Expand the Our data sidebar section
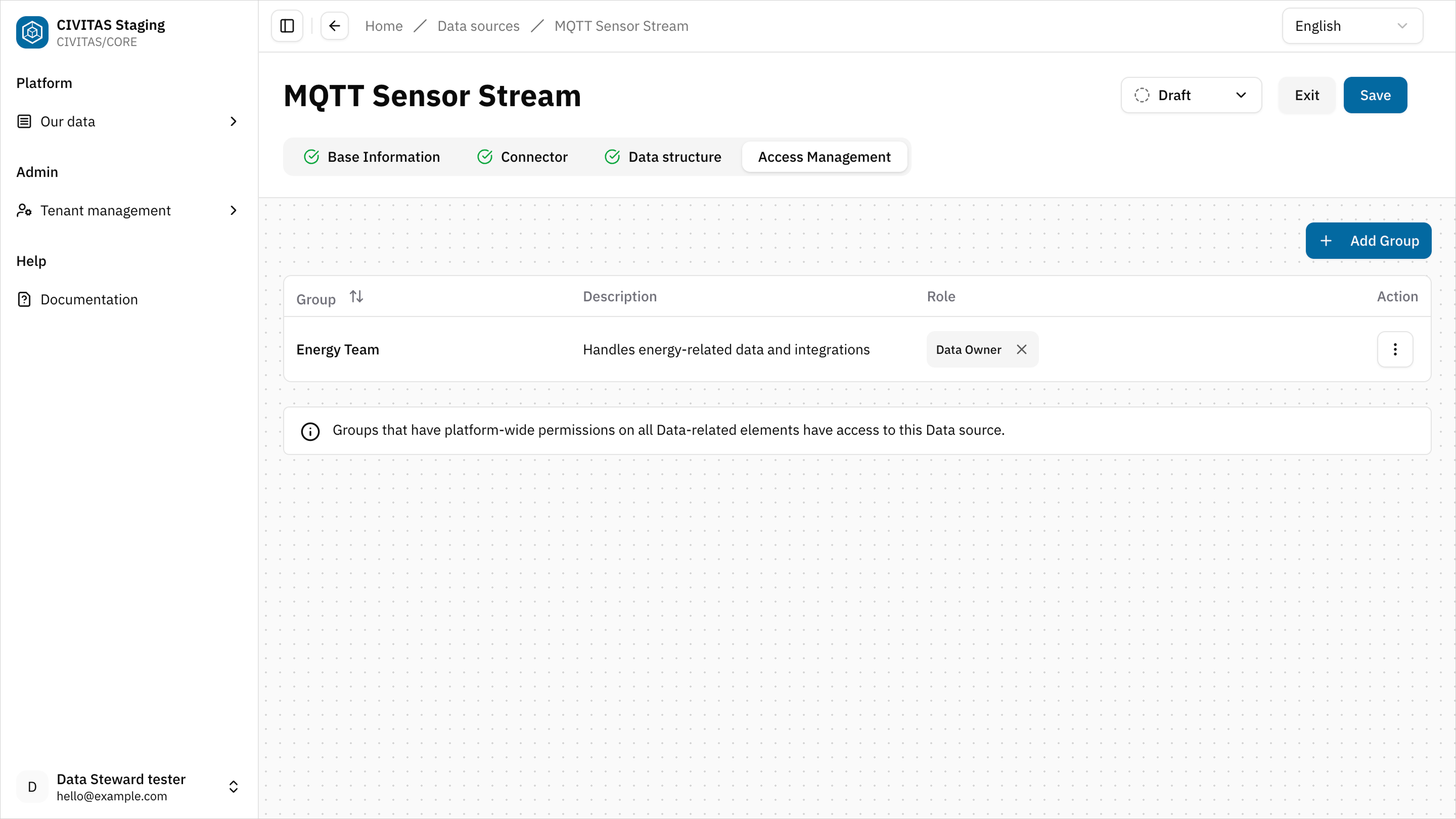Image resolution: width=1456 pixels, height=819 pixels. pyautogui.click(x=234, y=121)
